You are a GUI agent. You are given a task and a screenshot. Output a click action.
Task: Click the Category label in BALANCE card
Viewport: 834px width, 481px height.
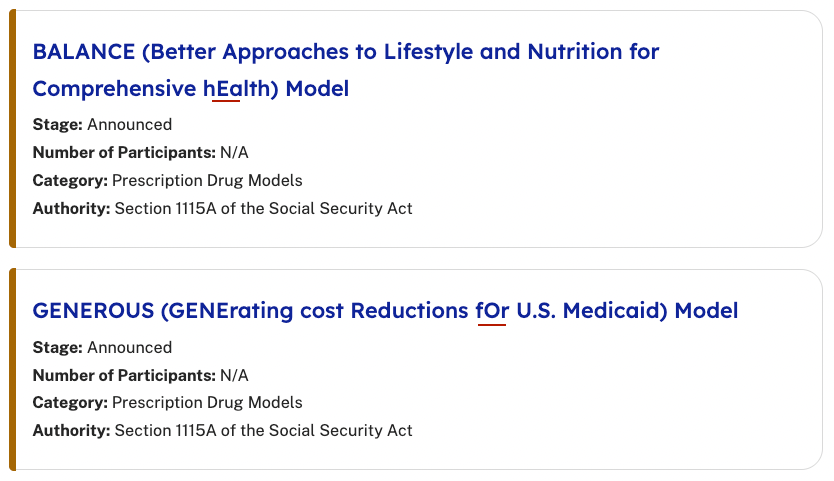tap(70, 181)
